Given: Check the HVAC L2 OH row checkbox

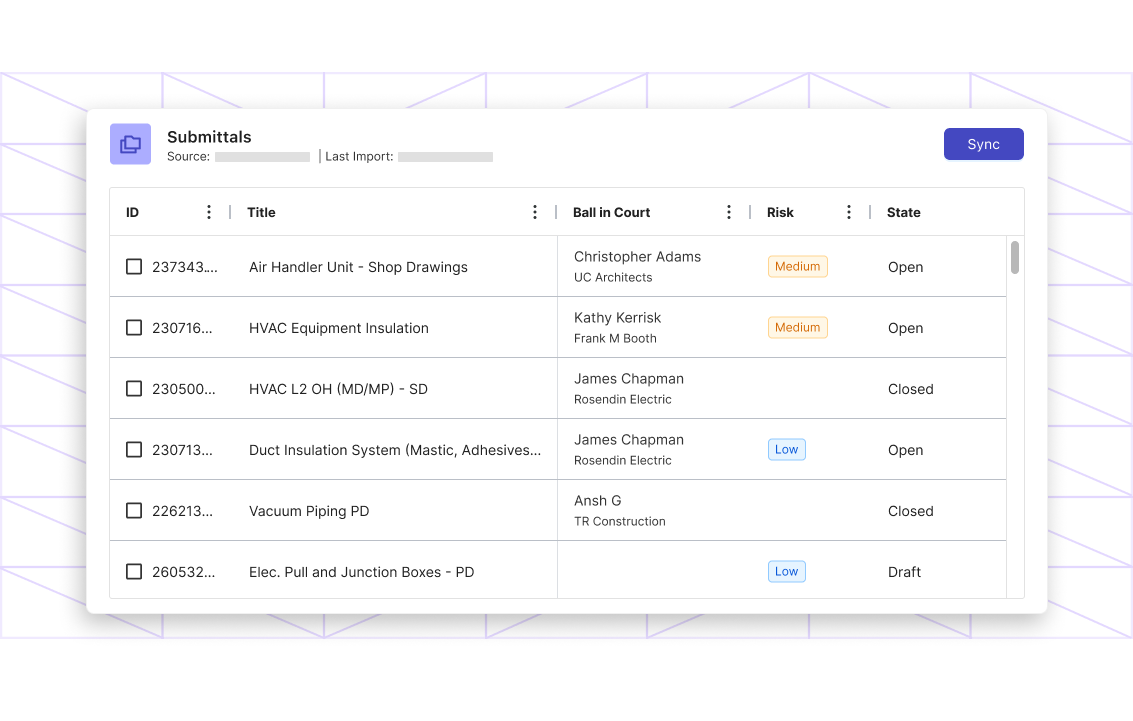Looking at the screenshot, I should tap(134, 388).
